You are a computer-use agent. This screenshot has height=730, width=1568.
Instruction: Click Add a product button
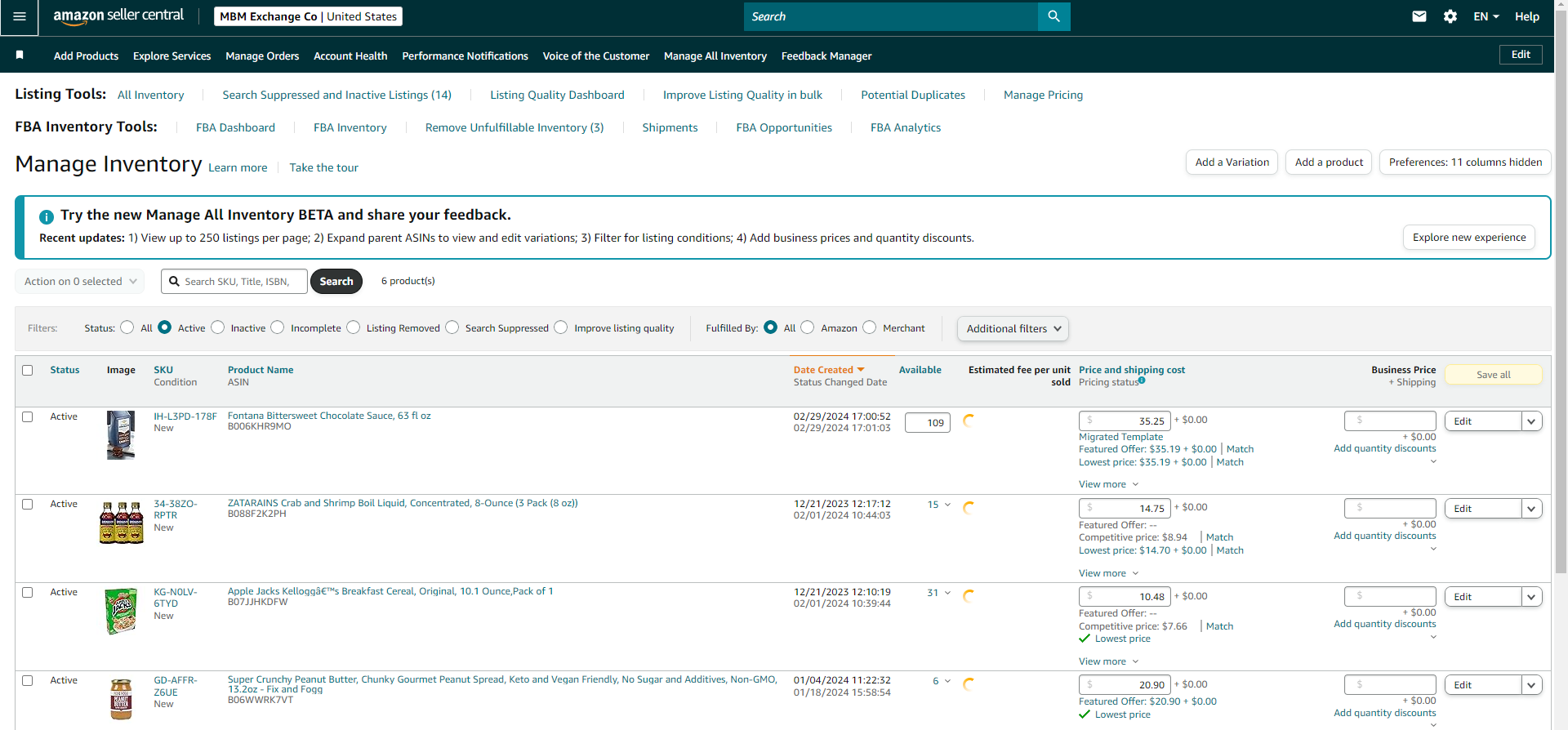(x=1329, y=162)
